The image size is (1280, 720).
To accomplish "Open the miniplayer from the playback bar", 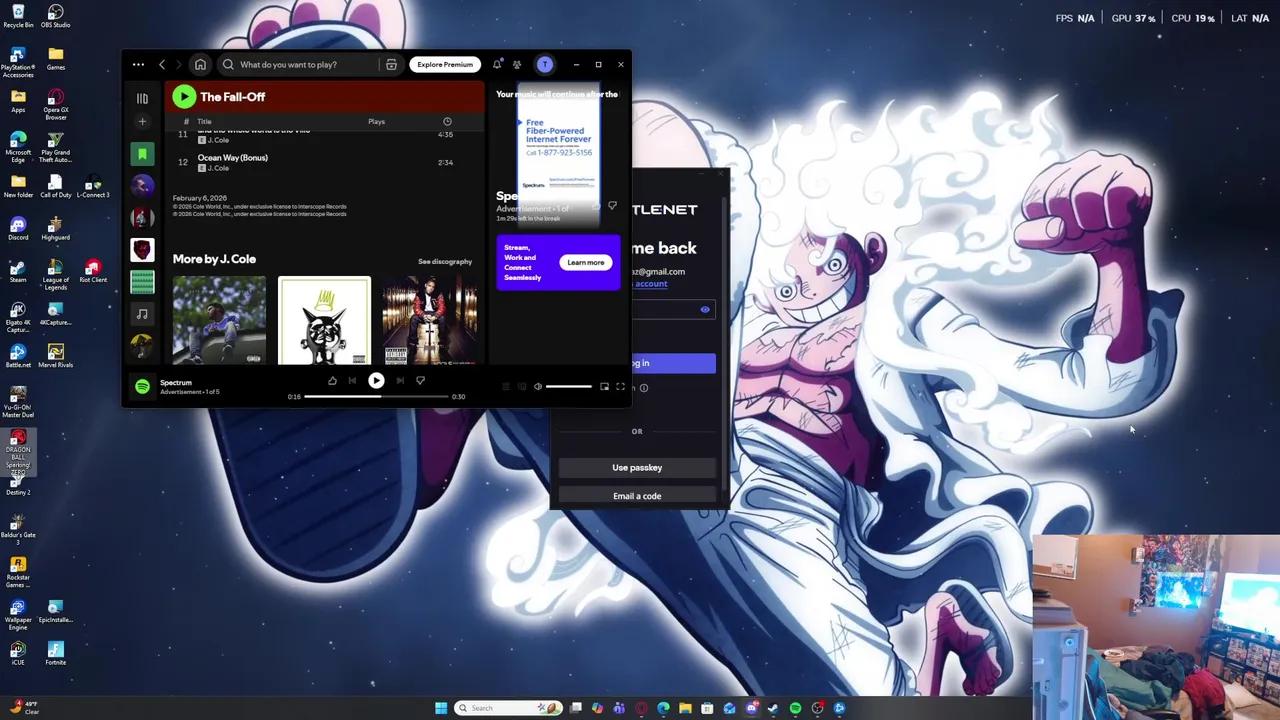I will [604, 386].
